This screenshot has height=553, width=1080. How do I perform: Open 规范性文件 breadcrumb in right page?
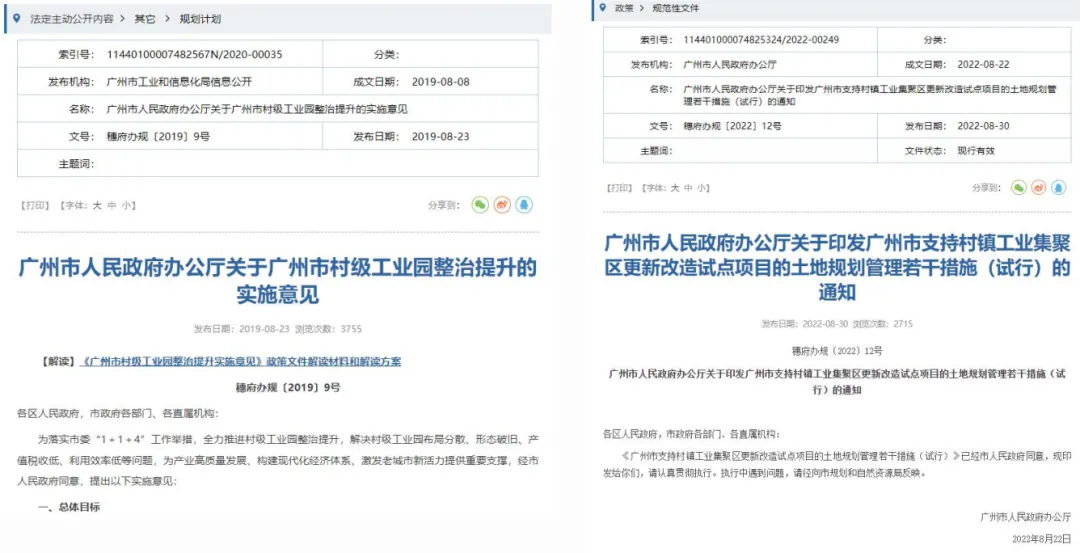click(x=675, y=8)
